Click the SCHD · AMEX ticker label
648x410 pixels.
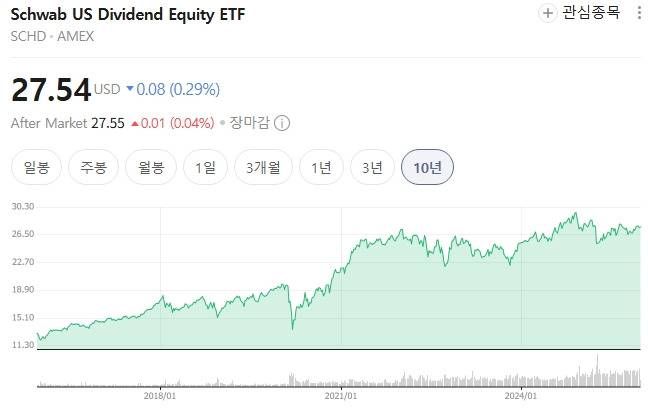click(52, 36)
